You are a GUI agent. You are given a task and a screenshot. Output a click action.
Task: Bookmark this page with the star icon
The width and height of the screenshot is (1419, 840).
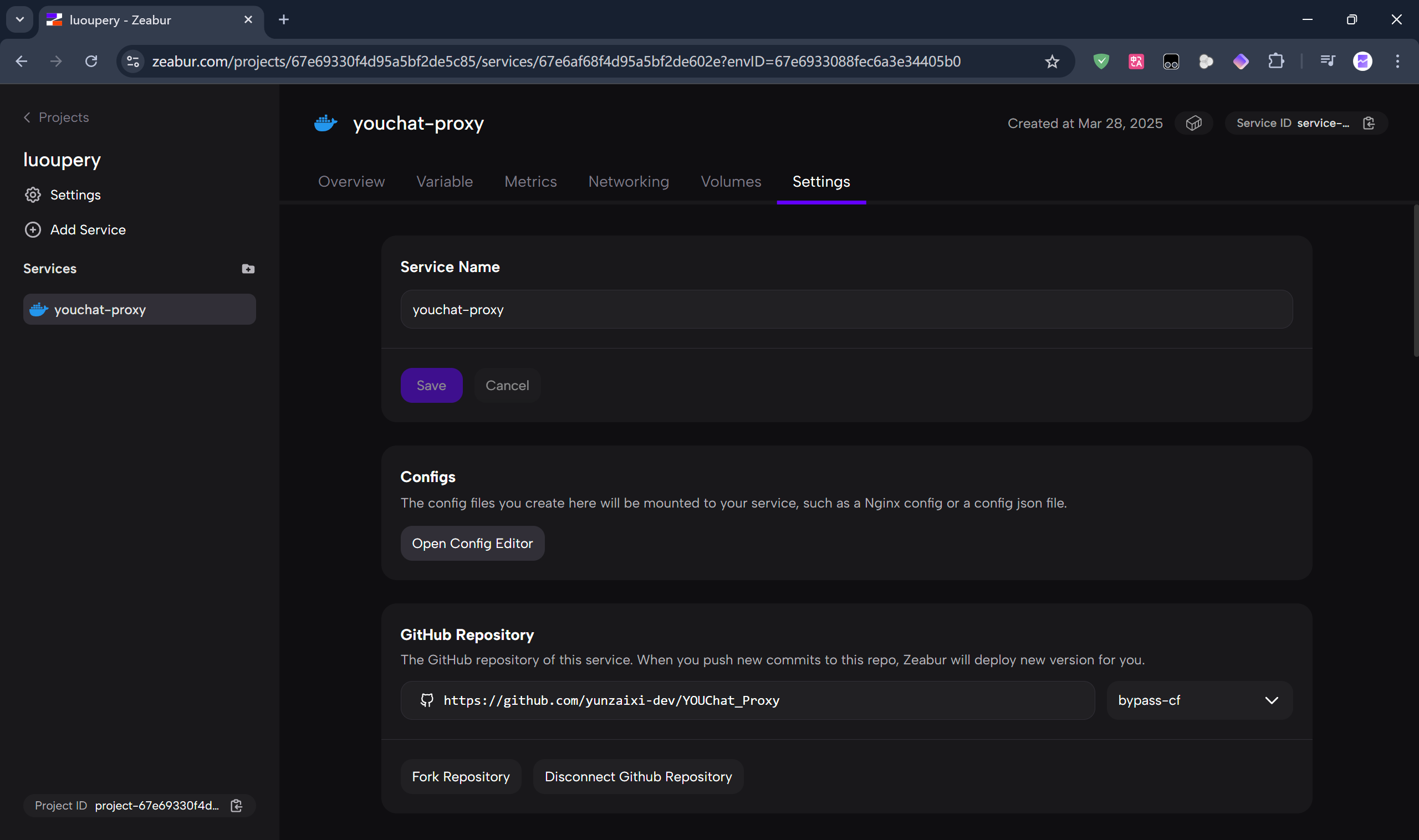[x=1052, y=61]
